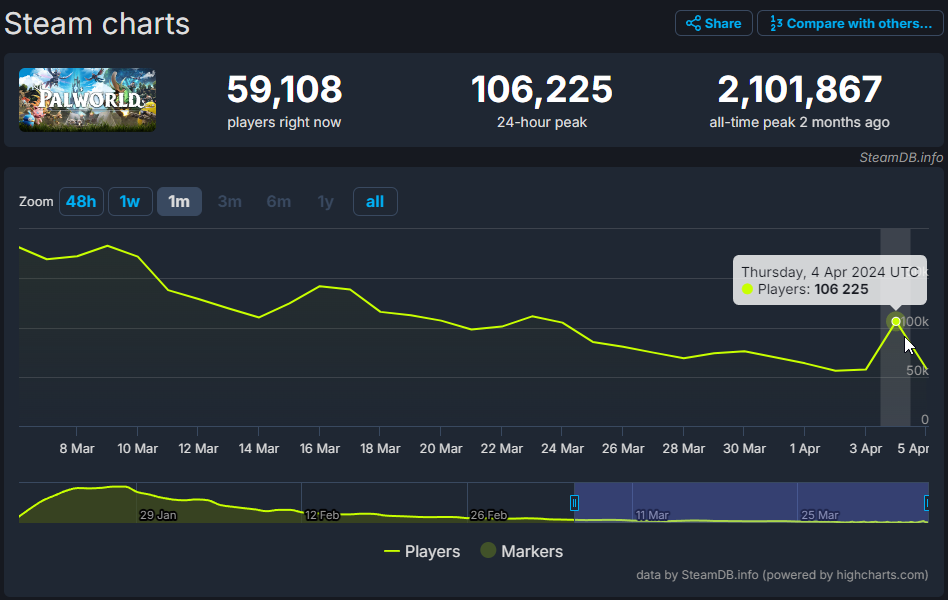Choose the 3m zoom option
The height and width of the screenshot is (600, 948).
point(229,202)
